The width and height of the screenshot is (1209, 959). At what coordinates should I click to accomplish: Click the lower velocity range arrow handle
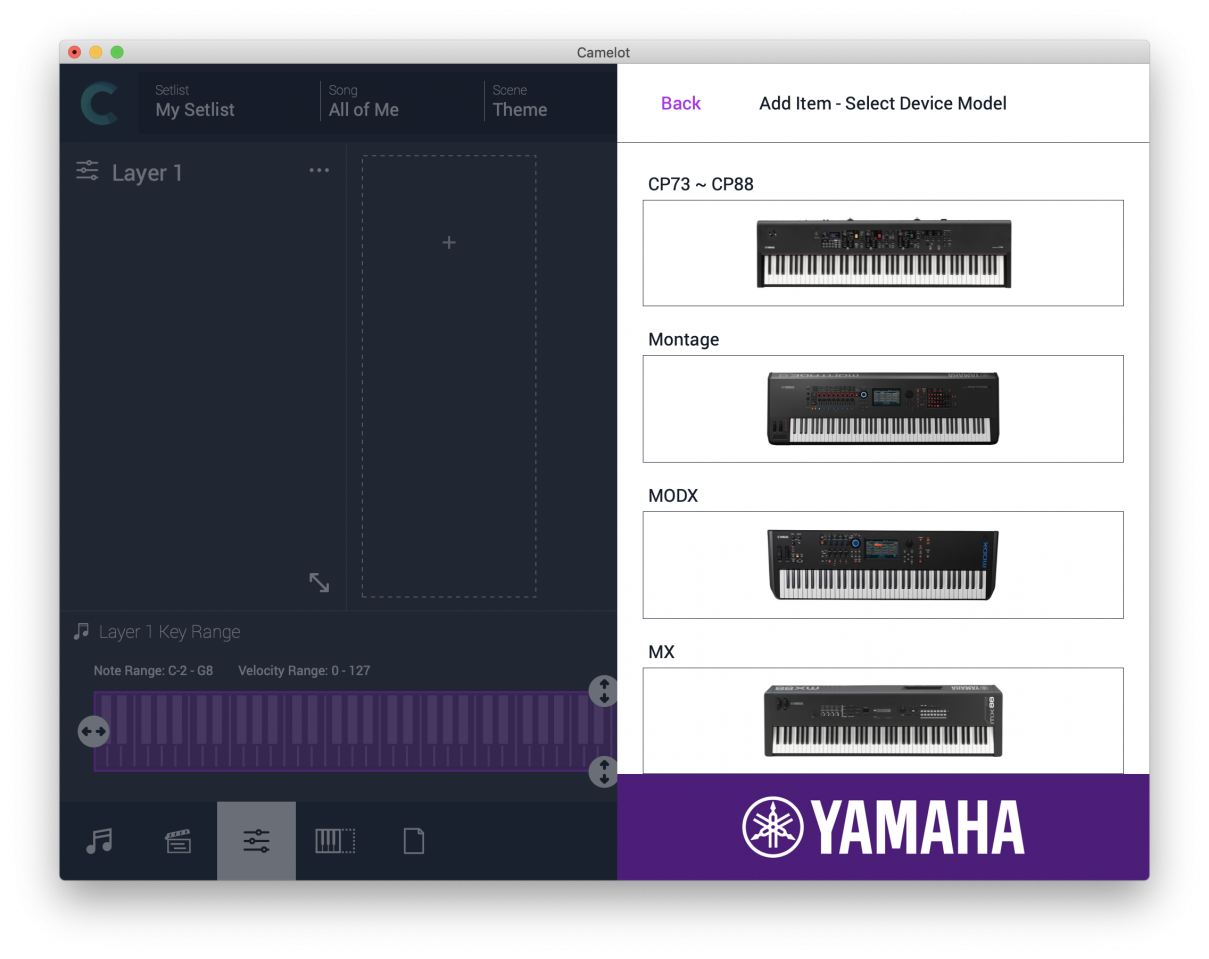pos(603,772)
